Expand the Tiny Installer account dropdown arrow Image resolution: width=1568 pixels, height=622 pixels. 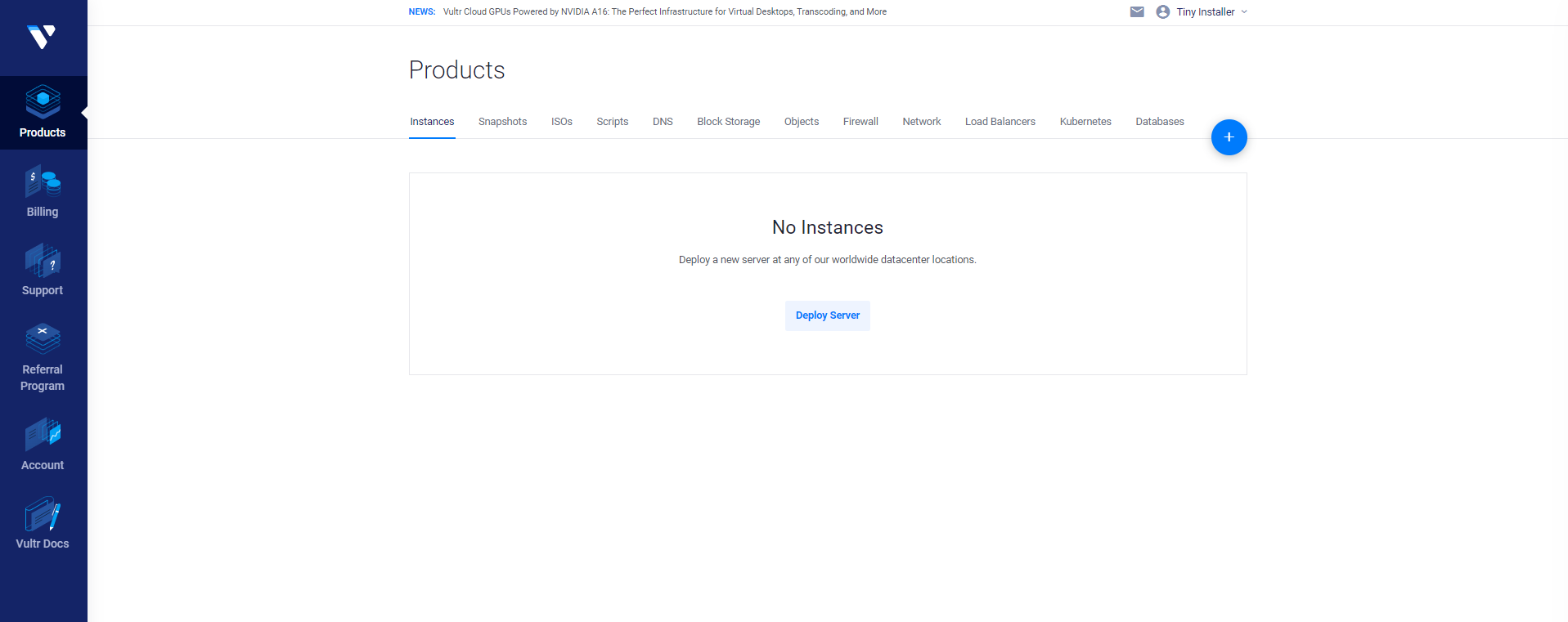(1244, 11)
